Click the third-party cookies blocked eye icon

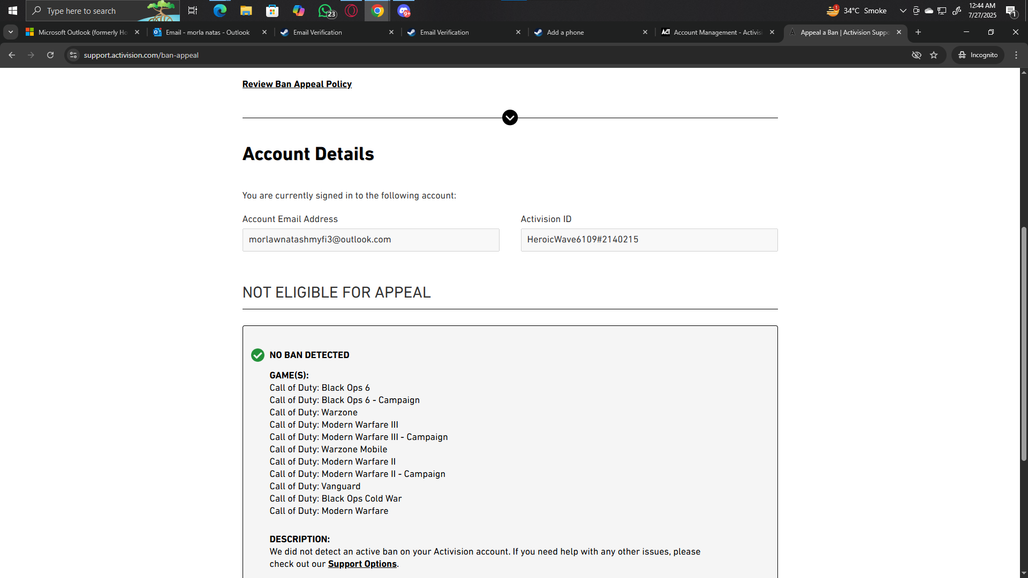click(x=917, y=55)
